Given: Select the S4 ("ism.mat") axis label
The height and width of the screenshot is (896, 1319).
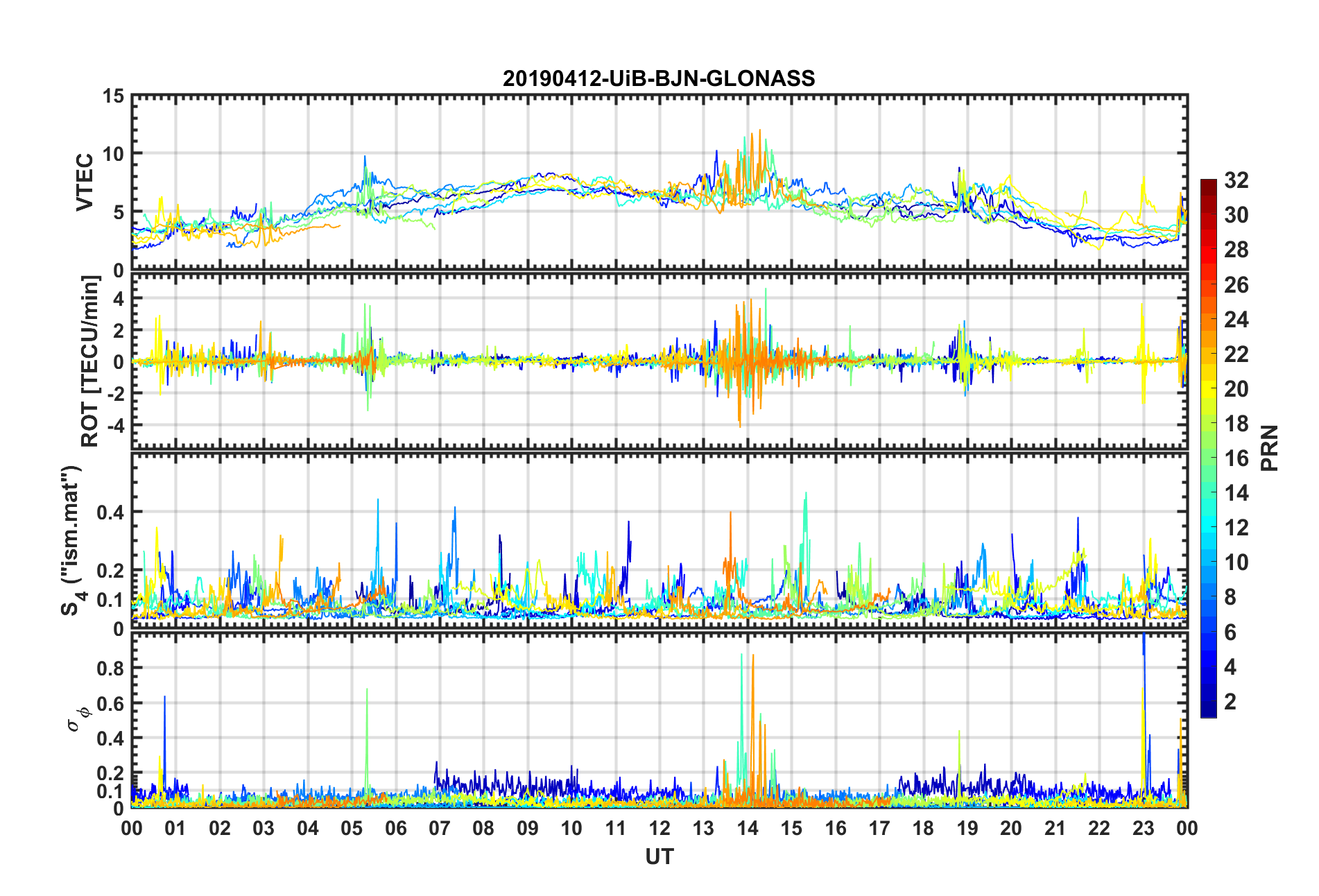Looking at the screenshot, I should pos(73,540).
